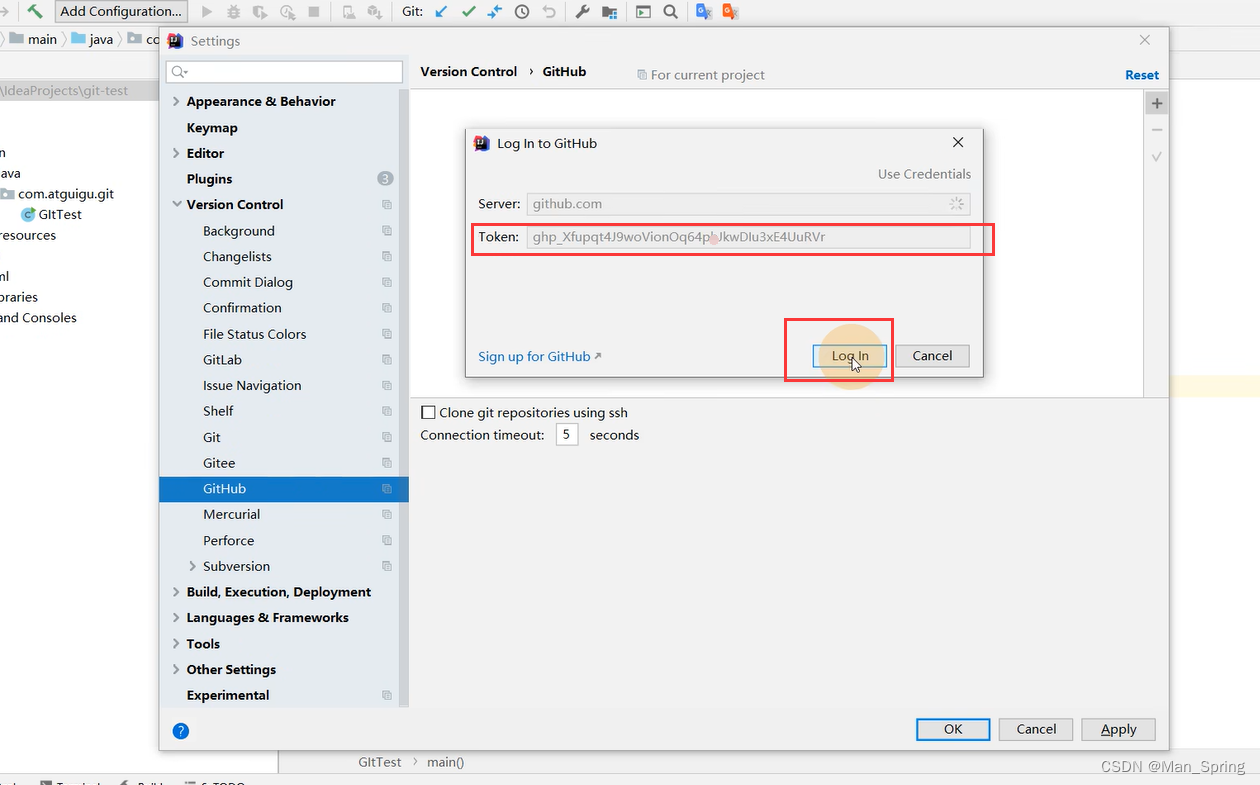Click the add account plus icon
This screenshot has width=1260, height=785.
coord(1157,103)
